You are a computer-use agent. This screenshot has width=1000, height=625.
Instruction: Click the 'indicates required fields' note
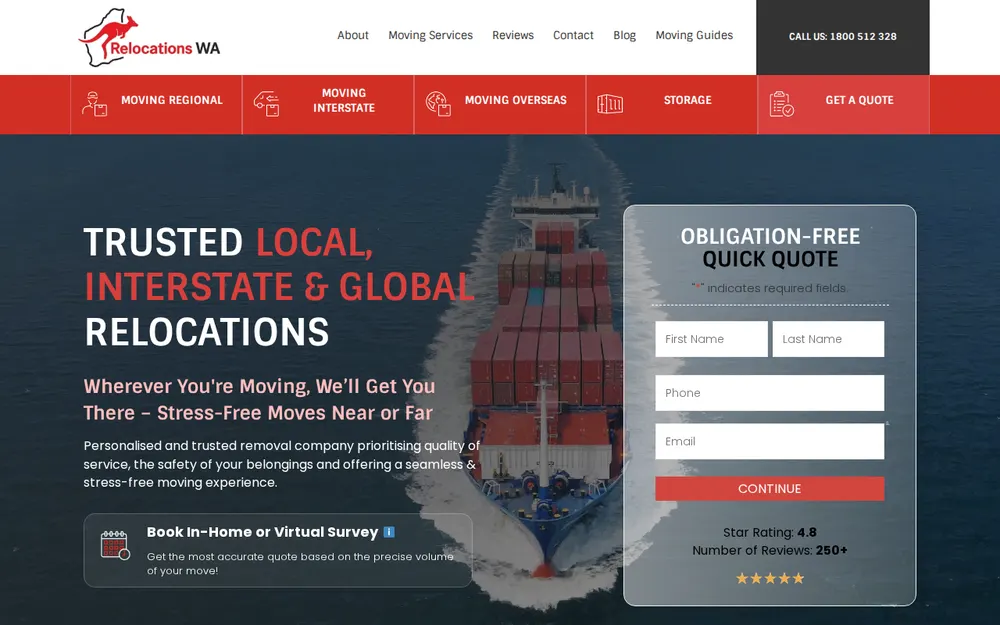(769, 288)
